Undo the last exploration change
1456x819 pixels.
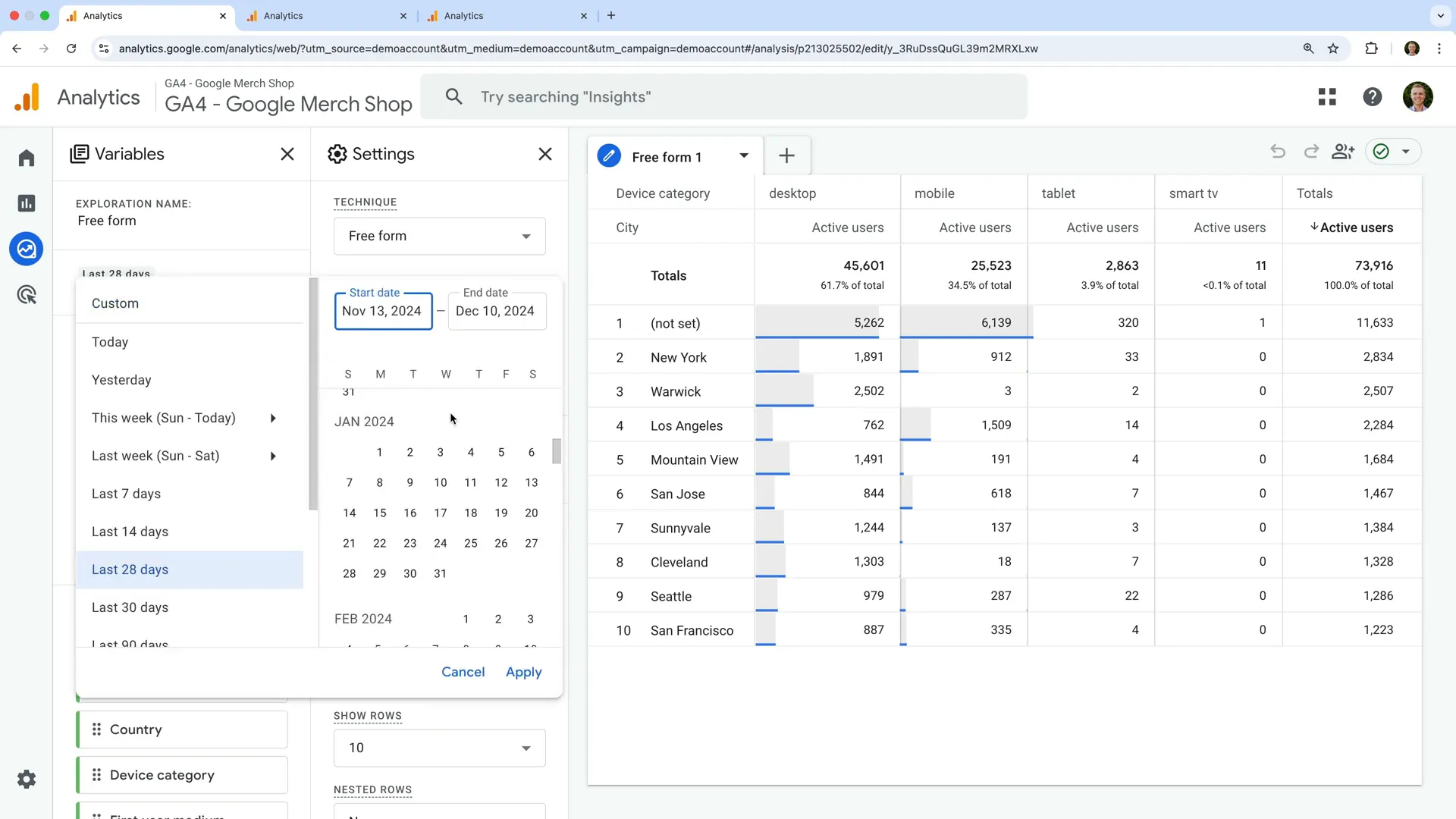(1278, 151)
